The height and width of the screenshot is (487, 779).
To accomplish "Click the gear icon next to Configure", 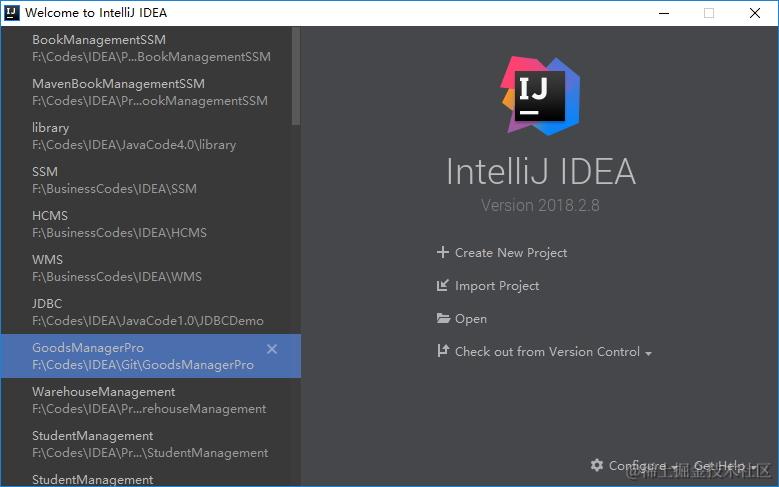I will tap(597, 465).
